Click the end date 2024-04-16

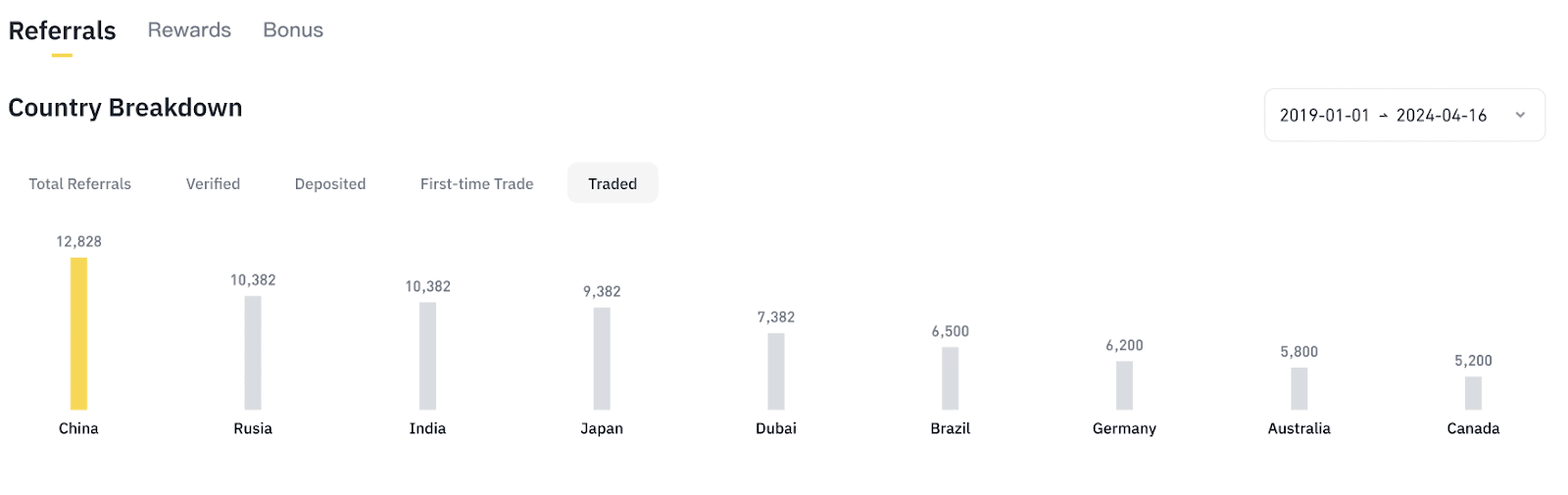(x=1442, y=116)
